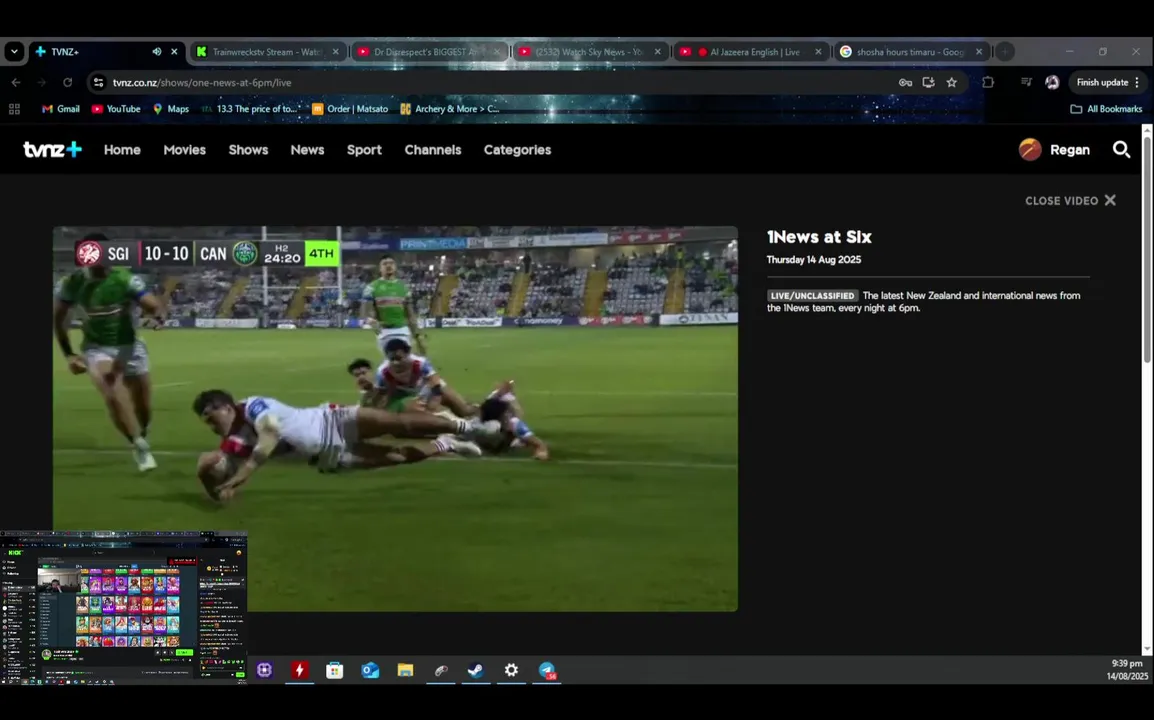The image size is (1154, 720).
Task: Open the Shows section
Action: pos(248,149)
